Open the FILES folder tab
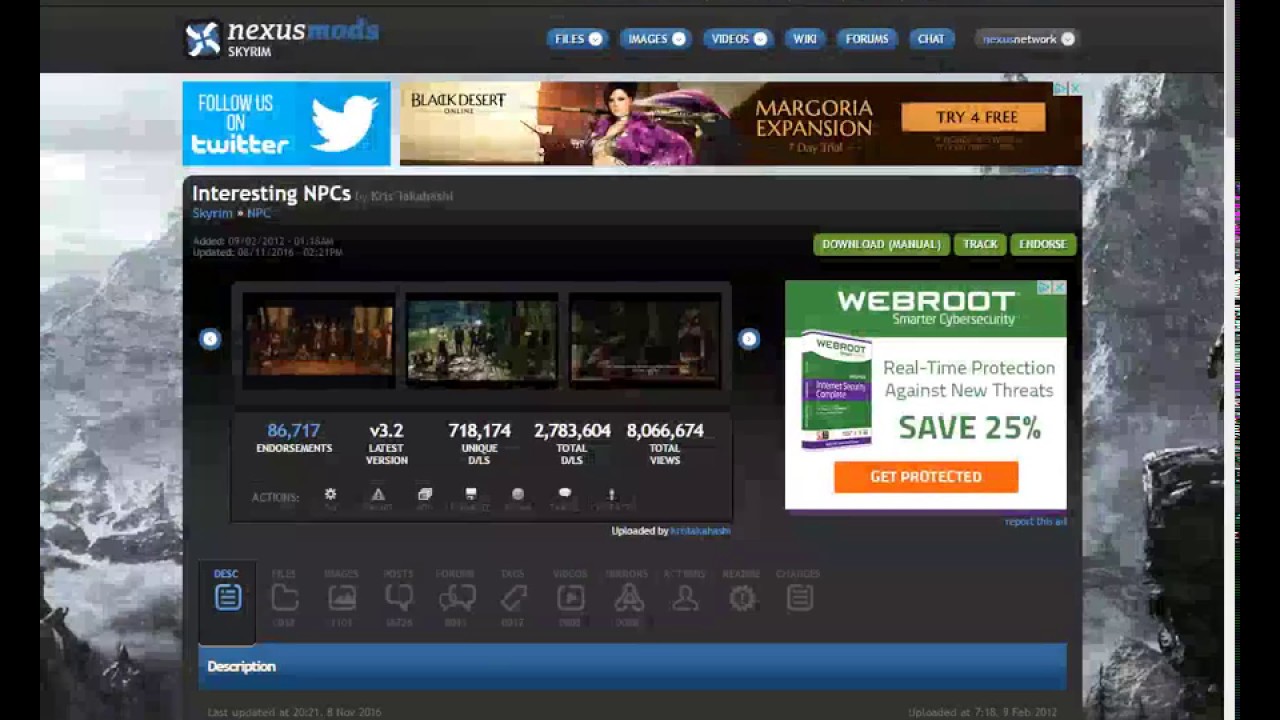 tap(285, 598)
